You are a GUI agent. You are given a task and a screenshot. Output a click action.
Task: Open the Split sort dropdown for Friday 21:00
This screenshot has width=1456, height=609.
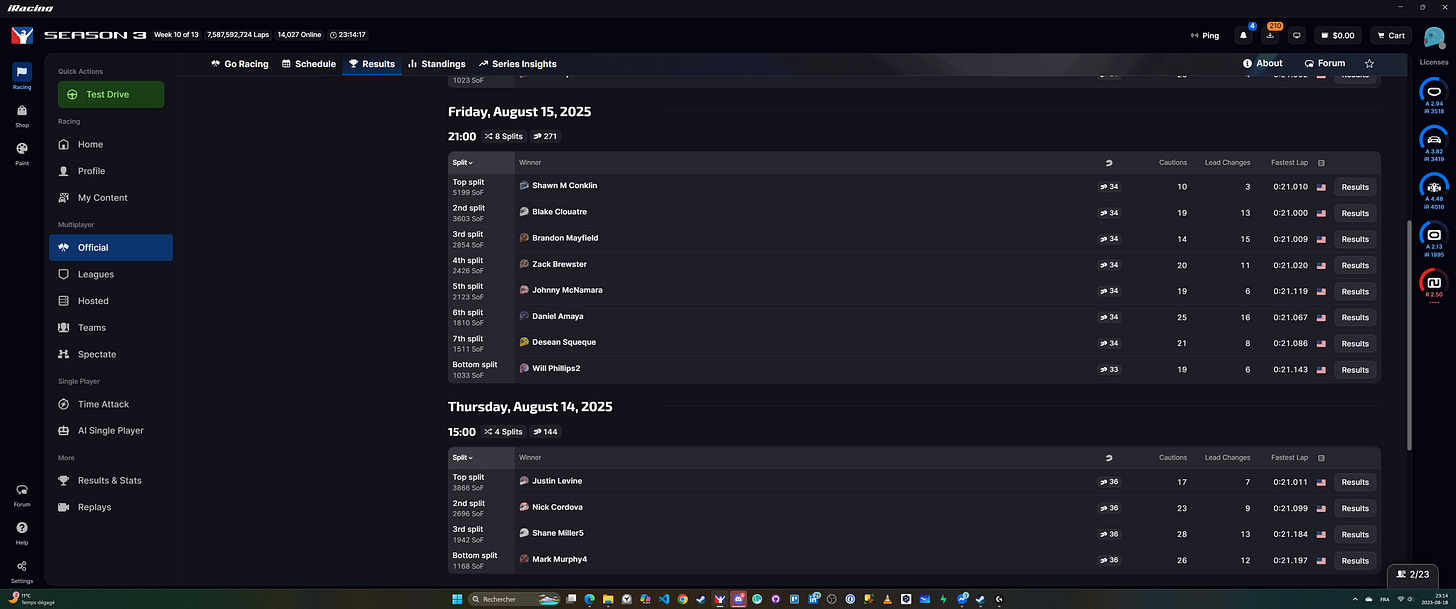[463, 162]
